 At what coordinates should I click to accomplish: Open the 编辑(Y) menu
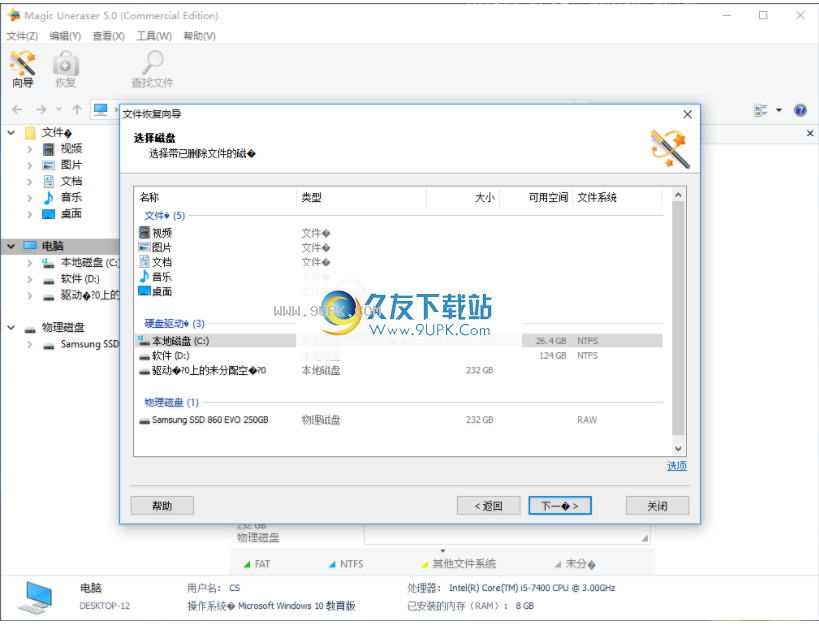pyautogui.click(x=65, y=36)
